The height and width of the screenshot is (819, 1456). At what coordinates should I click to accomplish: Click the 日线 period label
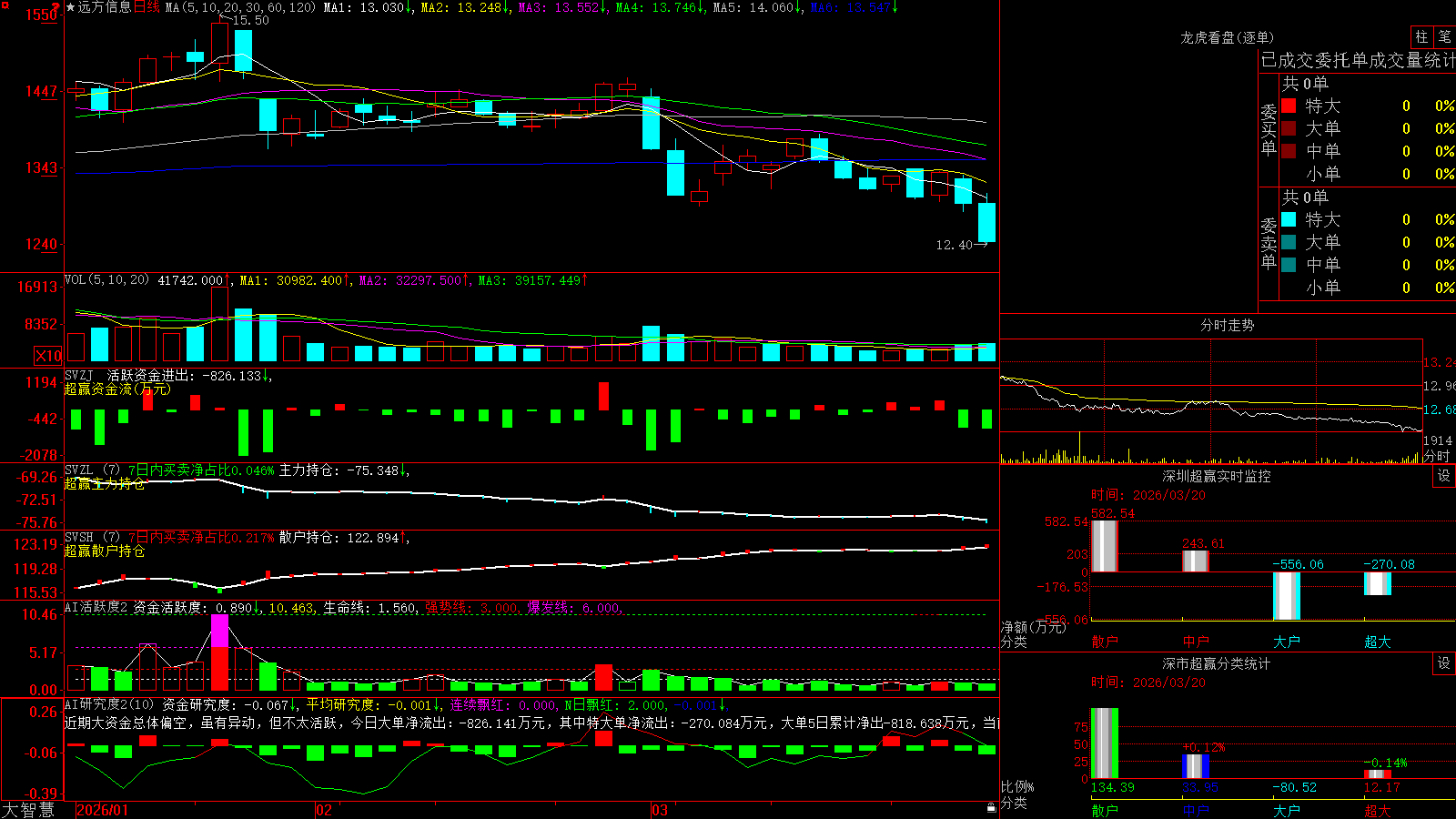[x=147, y=7]
